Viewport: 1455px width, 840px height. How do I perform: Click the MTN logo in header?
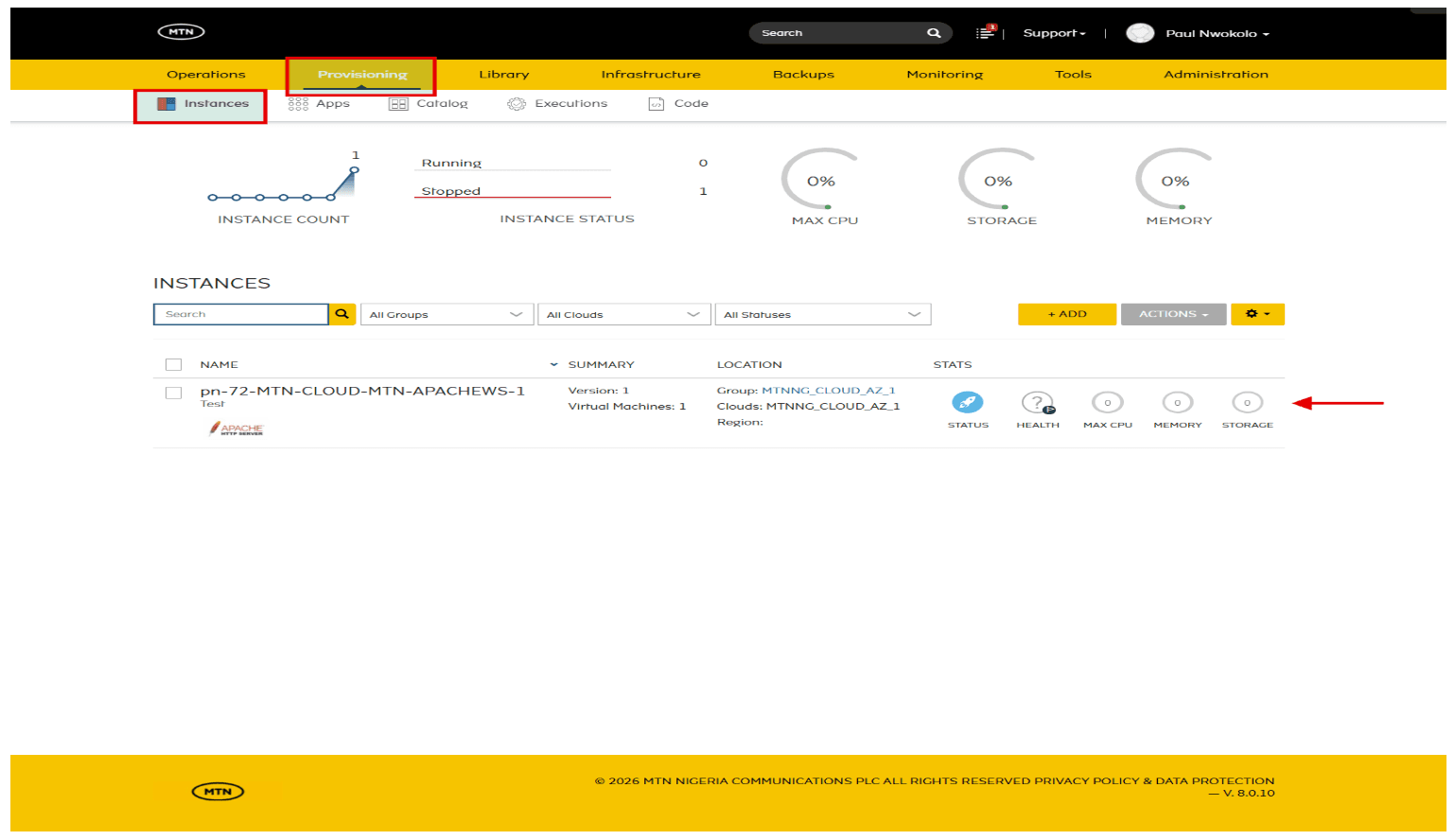coord(181,32)
